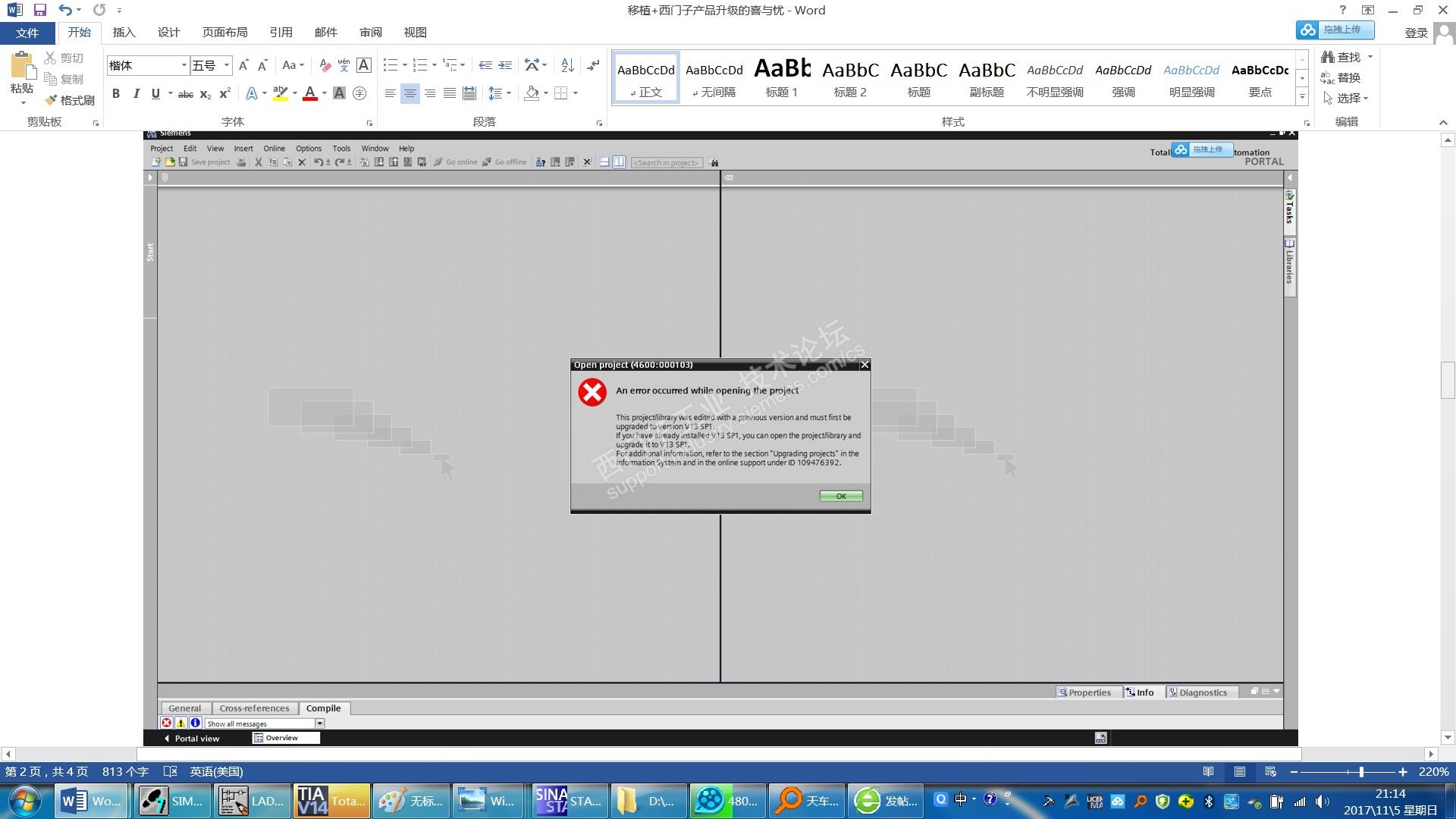The image size is (1456, 819).
Task: Click the 替换 Replace button
Action: tap(1341, 77)
